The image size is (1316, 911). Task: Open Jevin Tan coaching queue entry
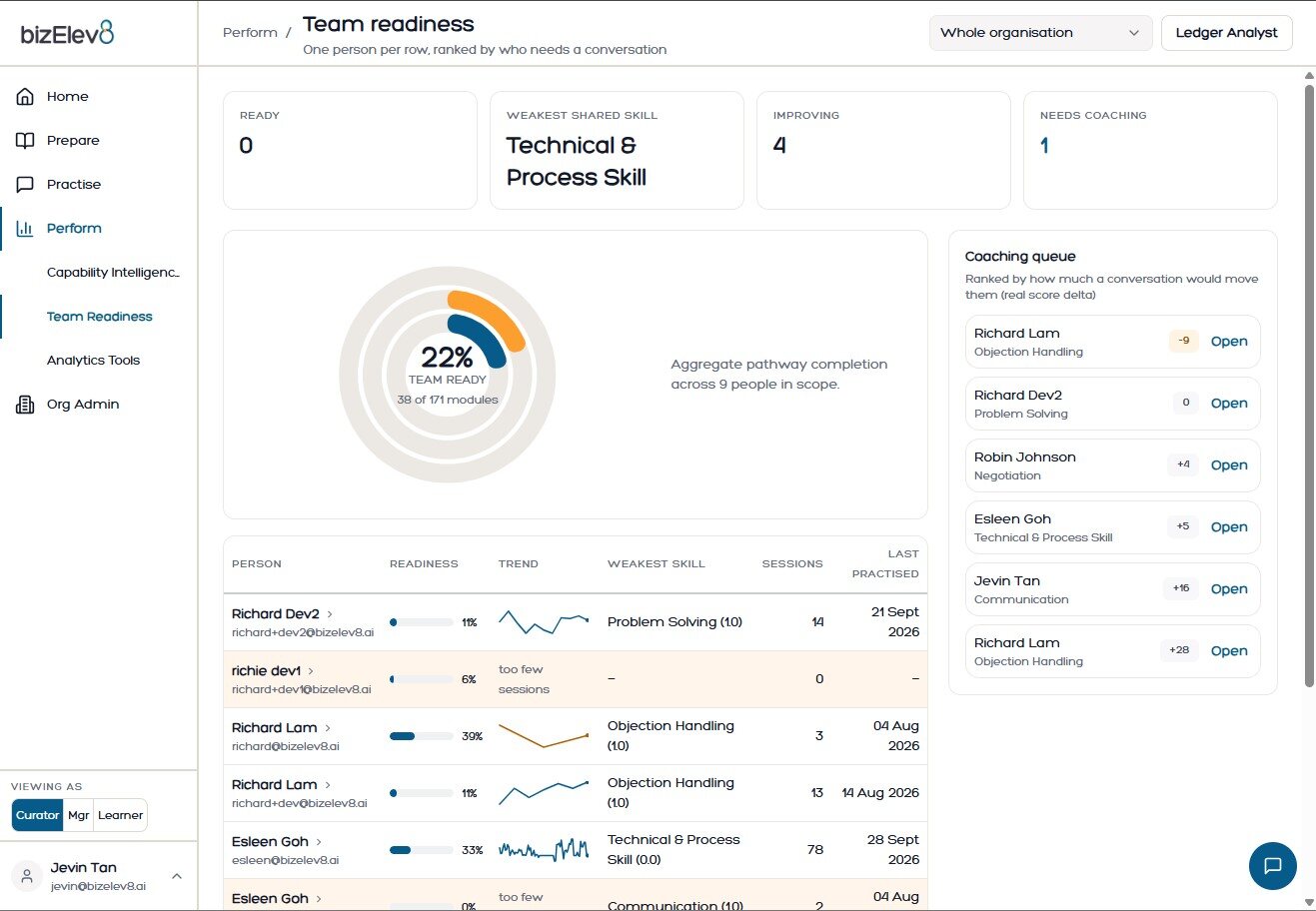pos(1229,589)
